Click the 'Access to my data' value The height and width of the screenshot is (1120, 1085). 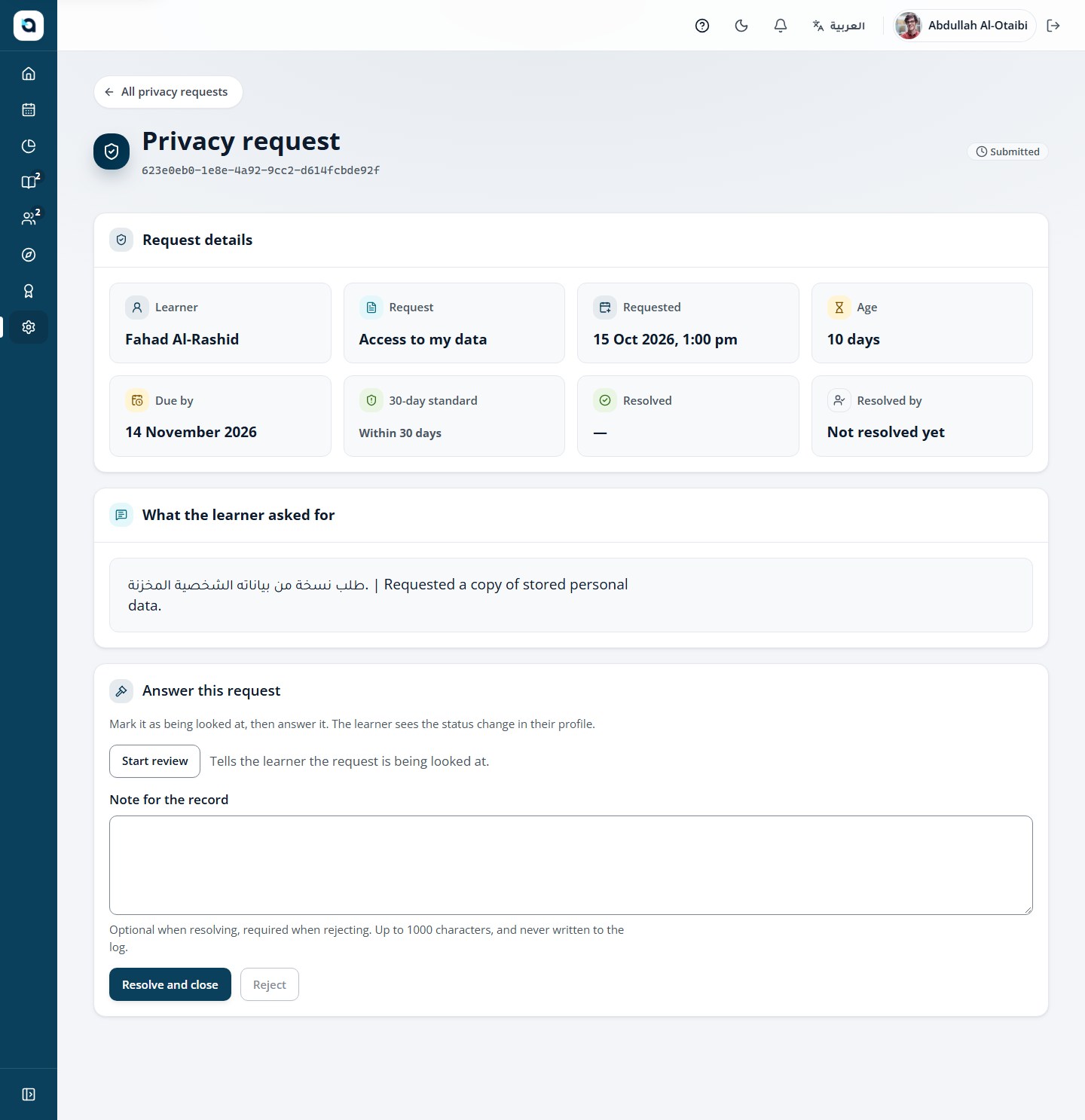tap(423, 339)
